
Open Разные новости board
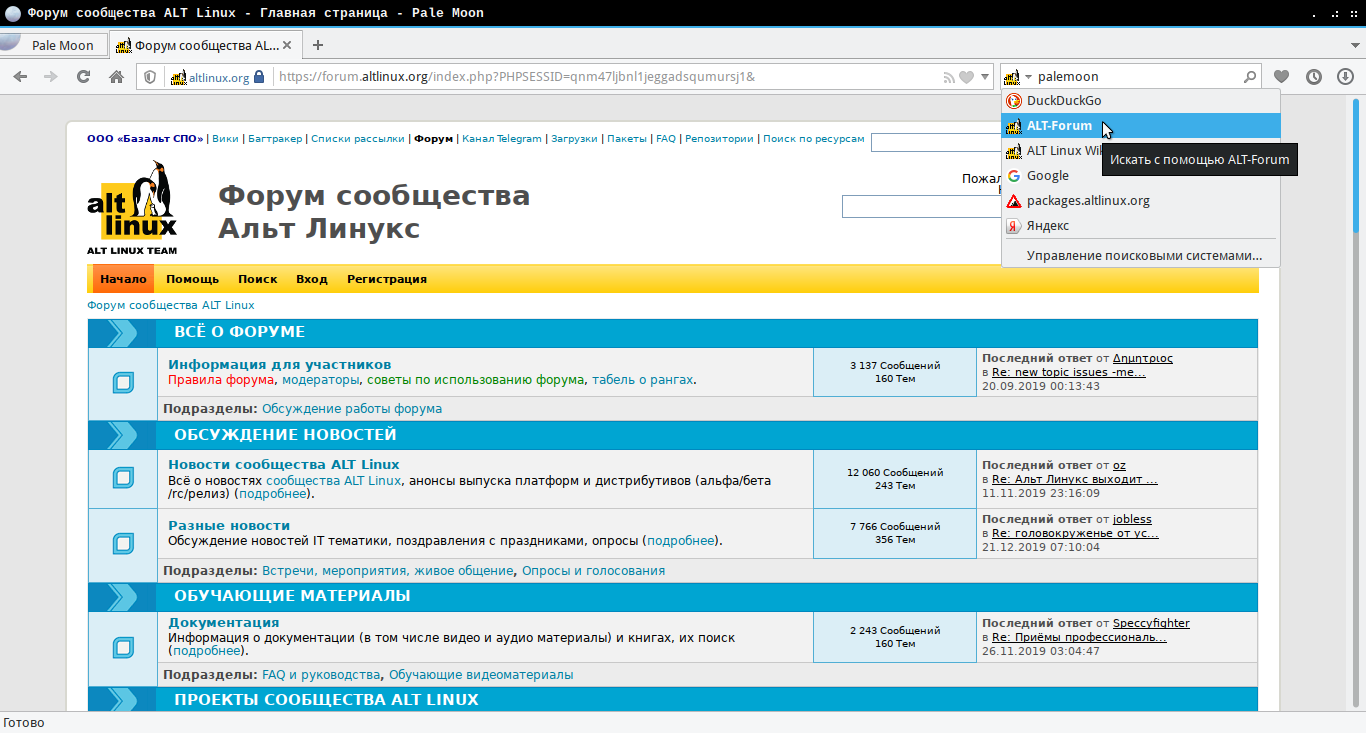(x=229, y=526)
